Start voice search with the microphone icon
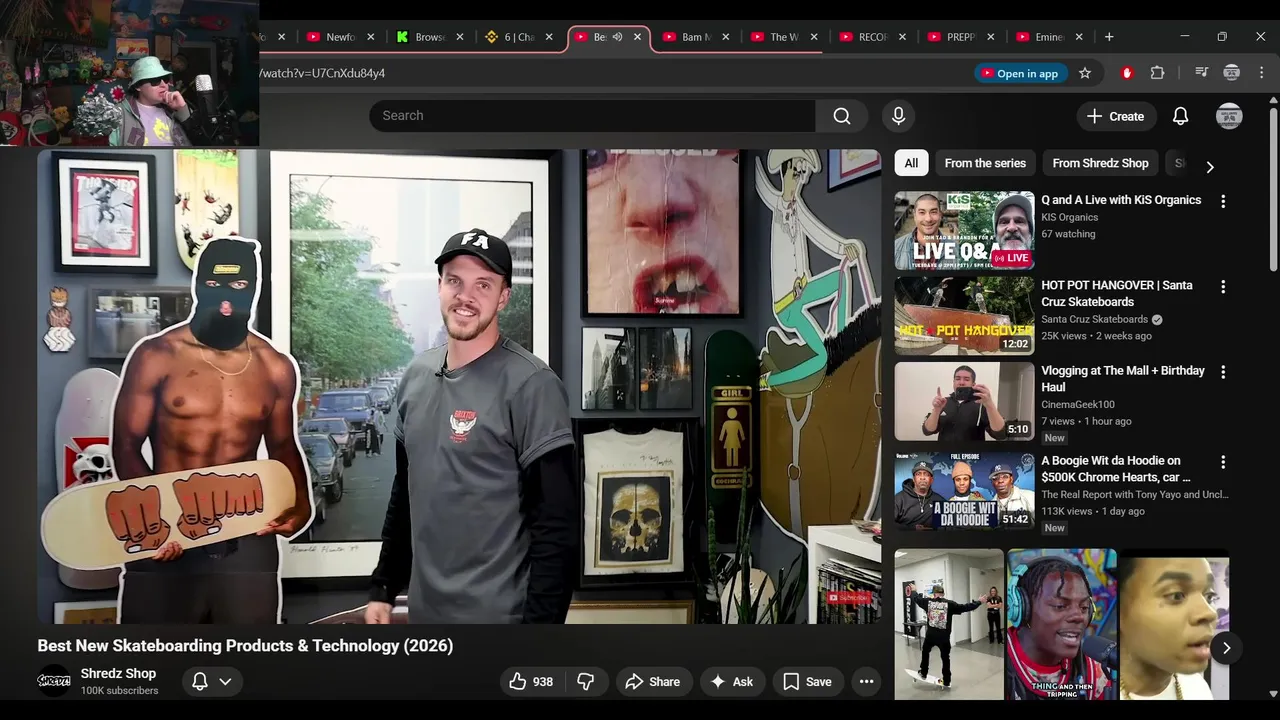1280x720 pixels. coord(898,116)
